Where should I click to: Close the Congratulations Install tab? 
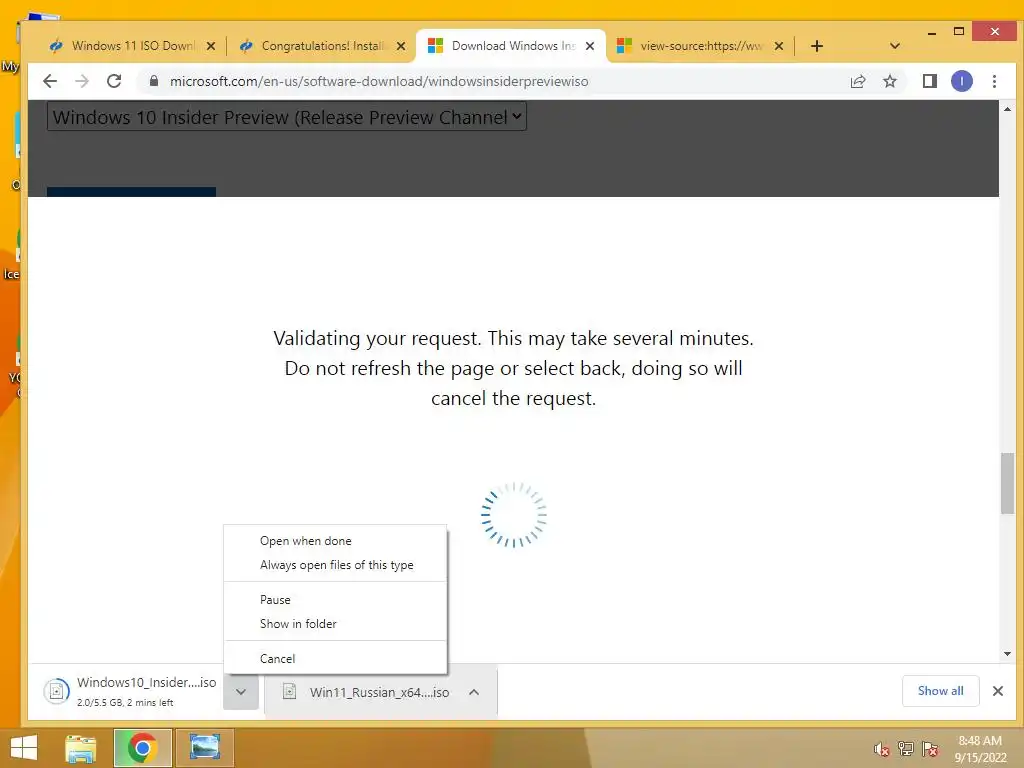[401, 46]
